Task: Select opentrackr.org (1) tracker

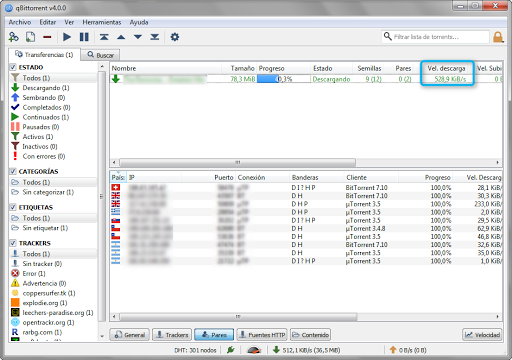Action: pos(53,322)
